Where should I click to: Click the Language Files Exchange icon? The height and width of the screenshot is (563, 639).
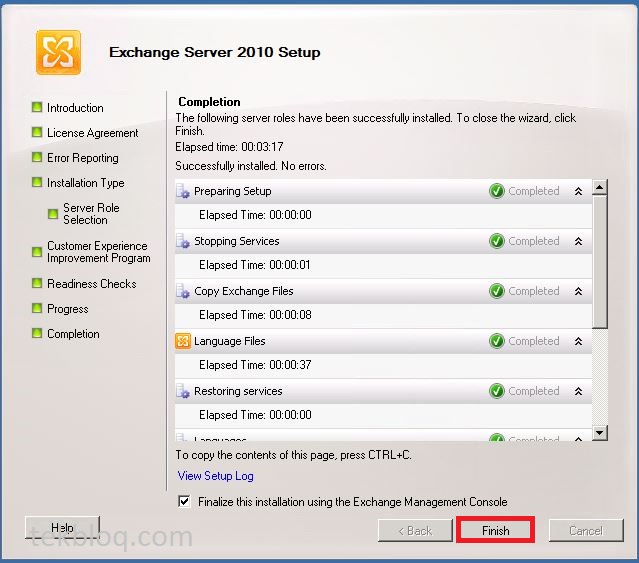(183, 341)
